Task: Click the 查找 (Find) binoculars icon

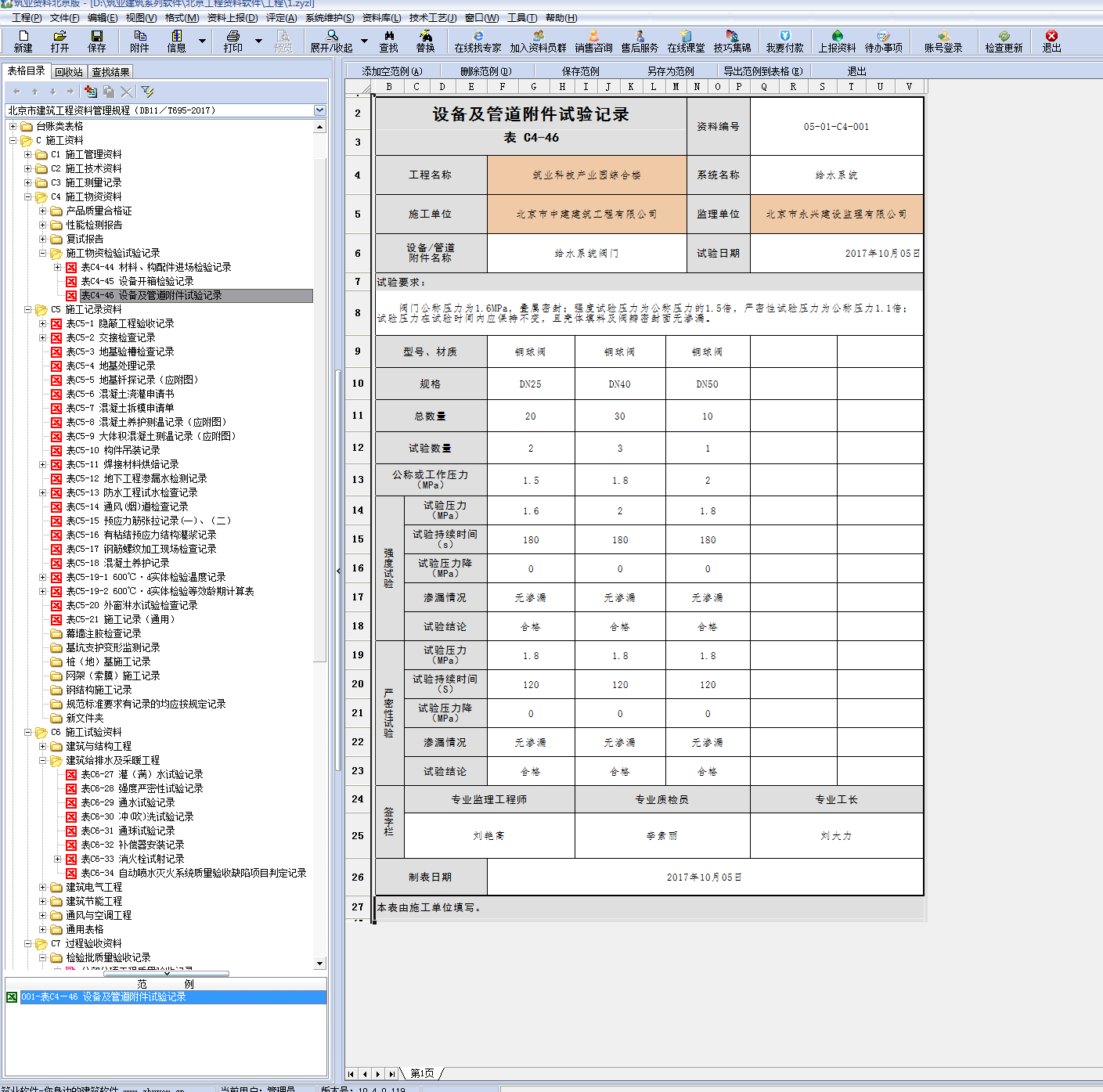Action: [389, 41]
